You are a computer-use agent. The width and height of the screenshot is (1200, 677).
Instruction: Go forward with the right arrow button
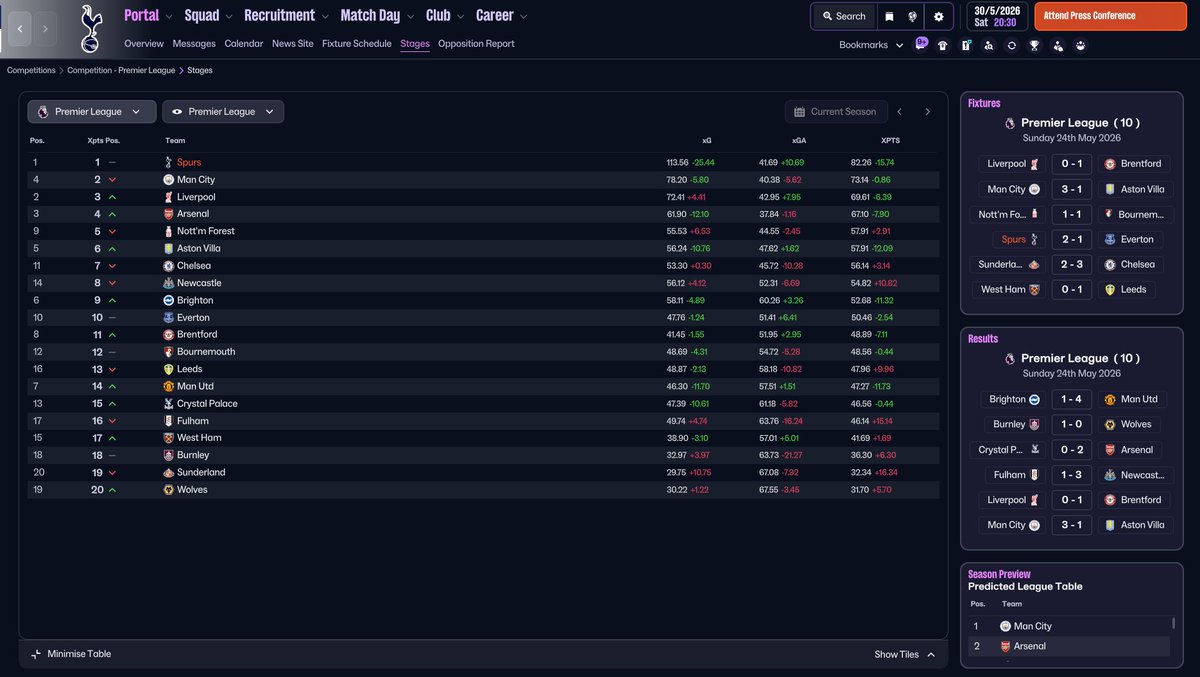click(46, 29)
